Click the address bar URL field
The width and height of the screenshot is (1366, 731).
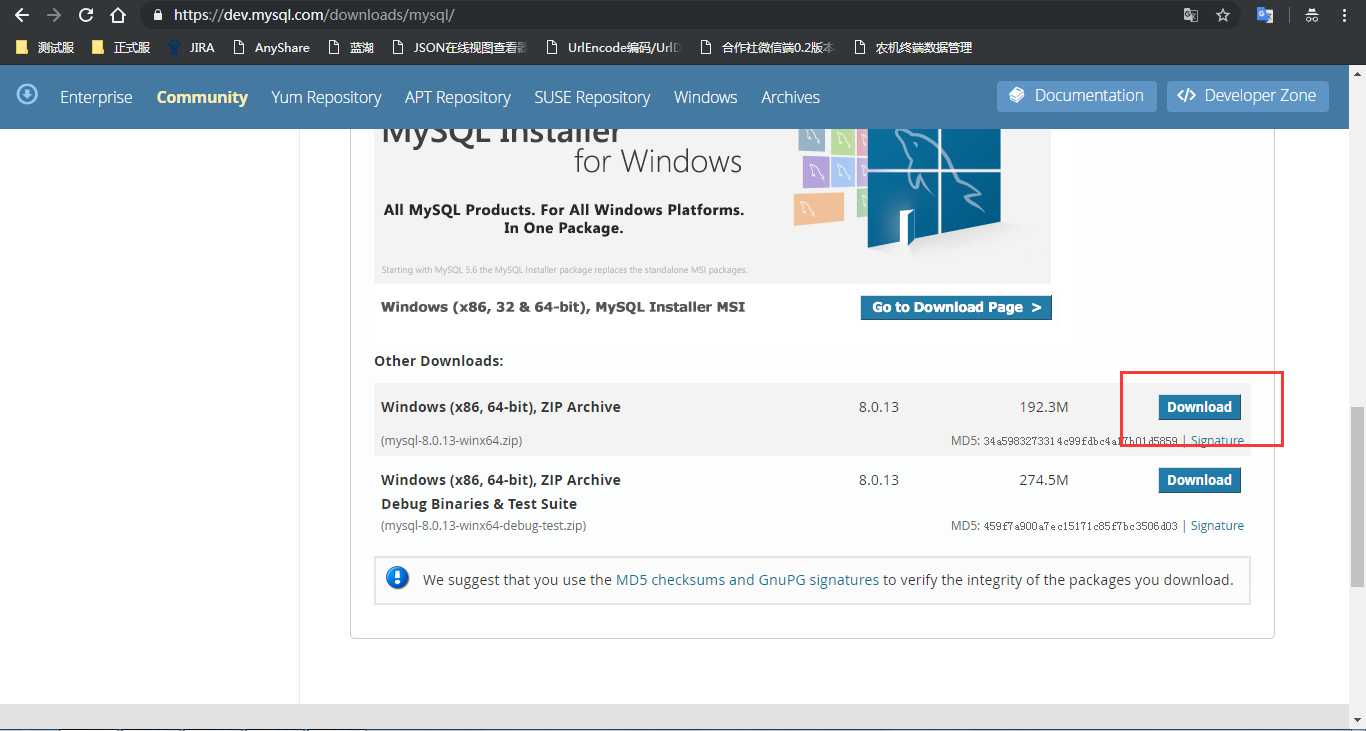click(x=660, y=15)
